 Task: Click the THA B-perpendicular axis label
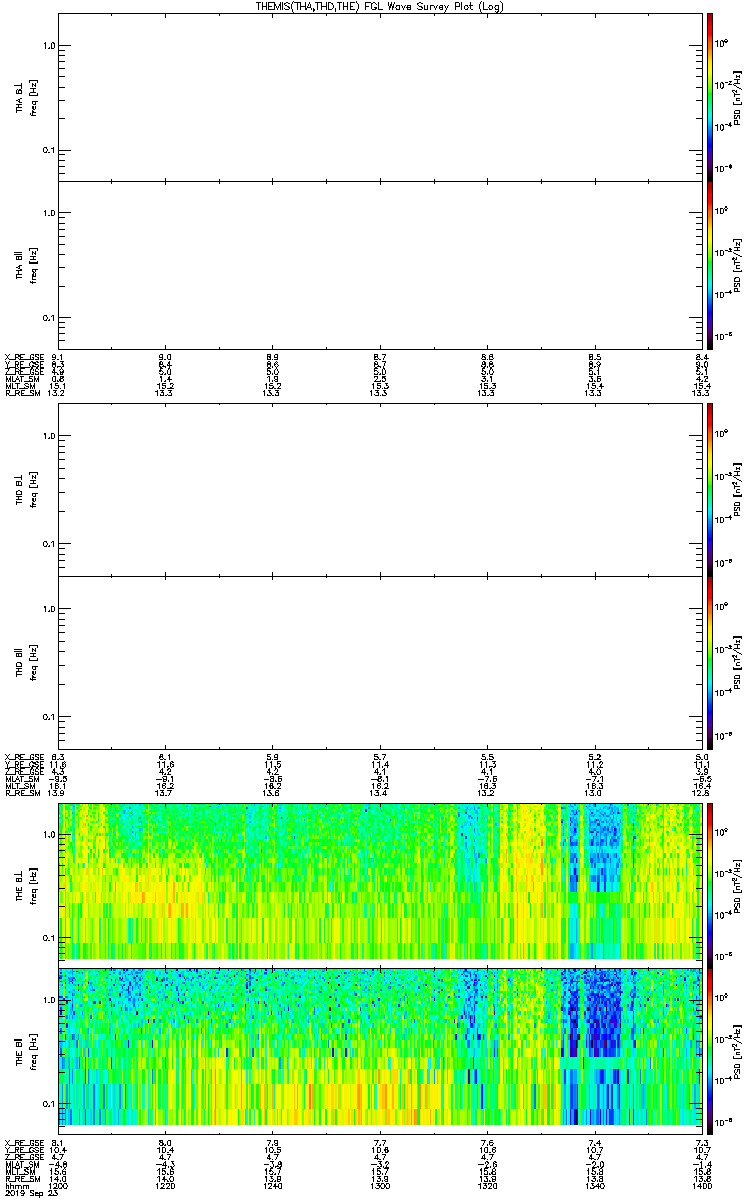pyautogui.click(x=19, y=97)
